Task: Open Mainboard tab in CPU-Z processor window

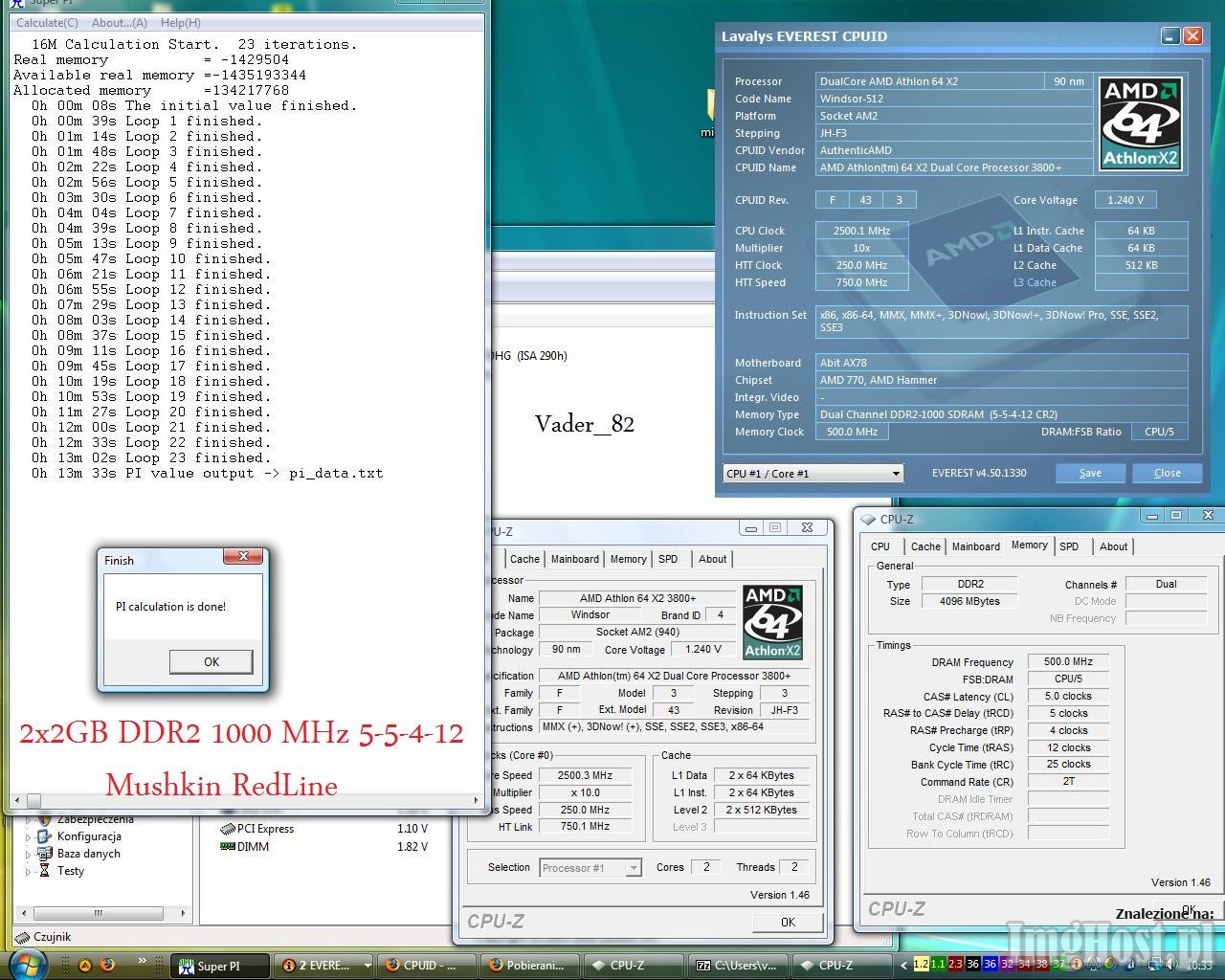Action: click(574, 559)
